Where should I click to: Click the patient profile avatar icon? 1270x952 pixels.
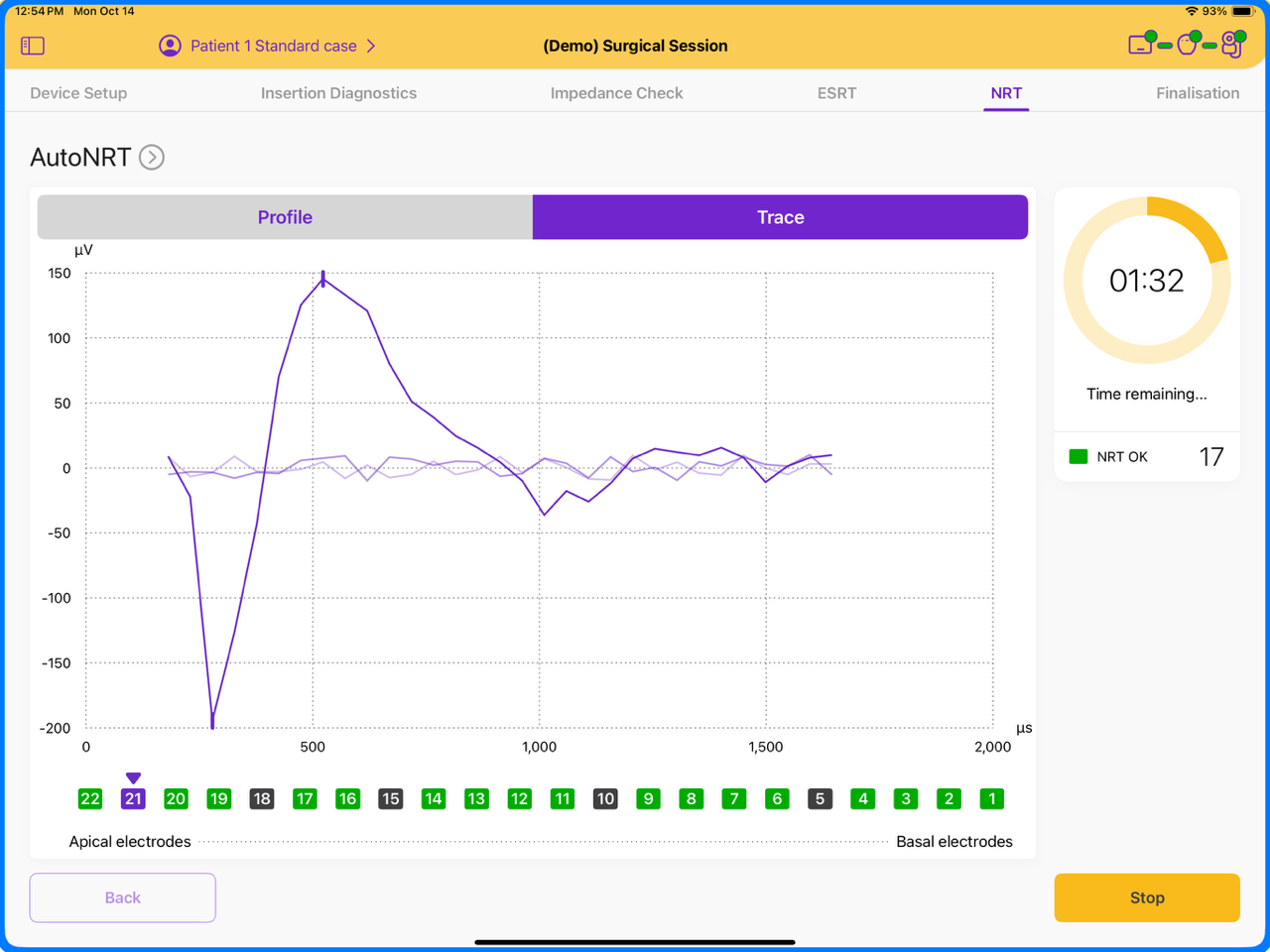point(171,46)
